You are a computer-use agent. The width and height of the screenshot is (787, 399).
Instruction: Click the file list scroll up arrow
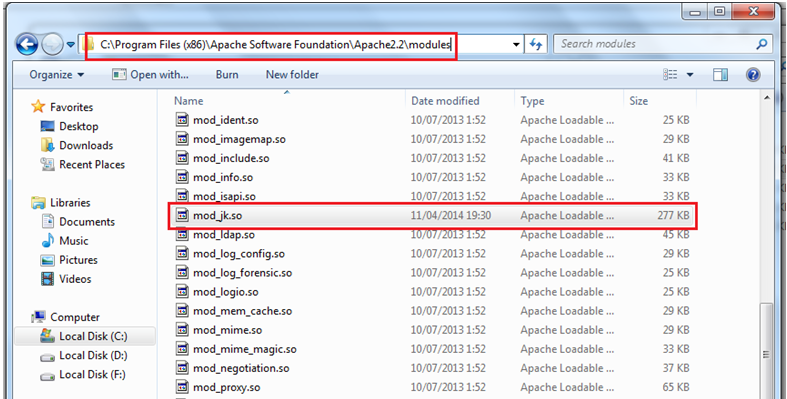point(767,98)
